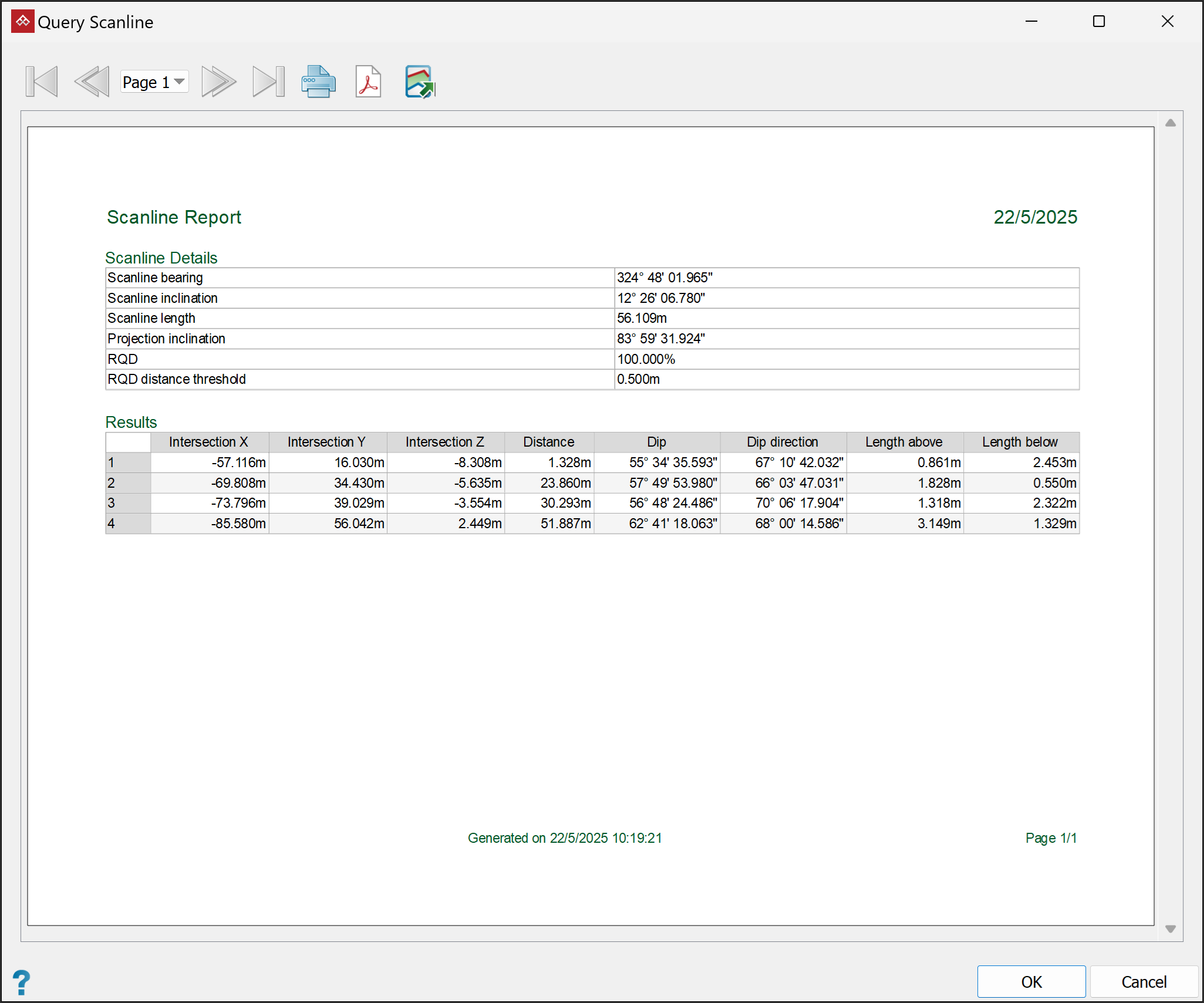Click the OK button
The height and width of the screenshot is (1003, 1204).
(1031, 981)
